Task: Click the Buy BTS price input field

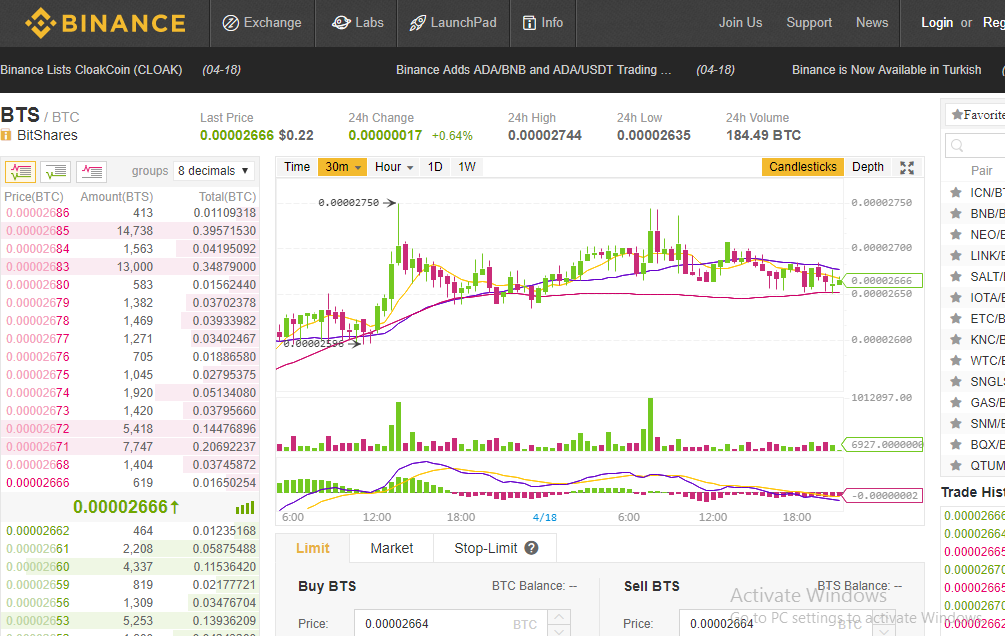Action: tap(451, 623)
